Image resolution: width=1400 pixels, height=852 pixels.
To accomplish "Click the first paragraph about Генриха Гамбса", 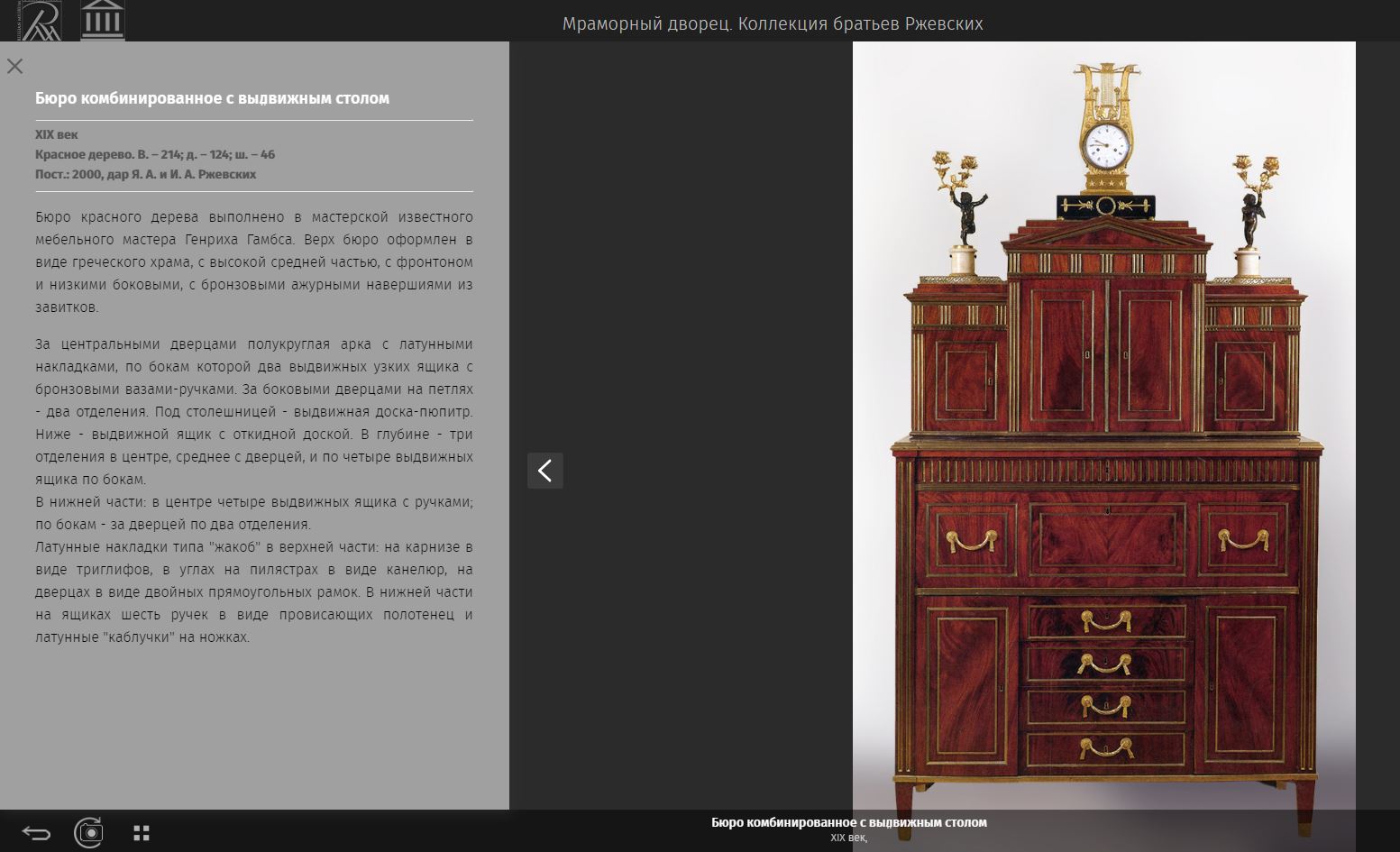I will point(253,261).
